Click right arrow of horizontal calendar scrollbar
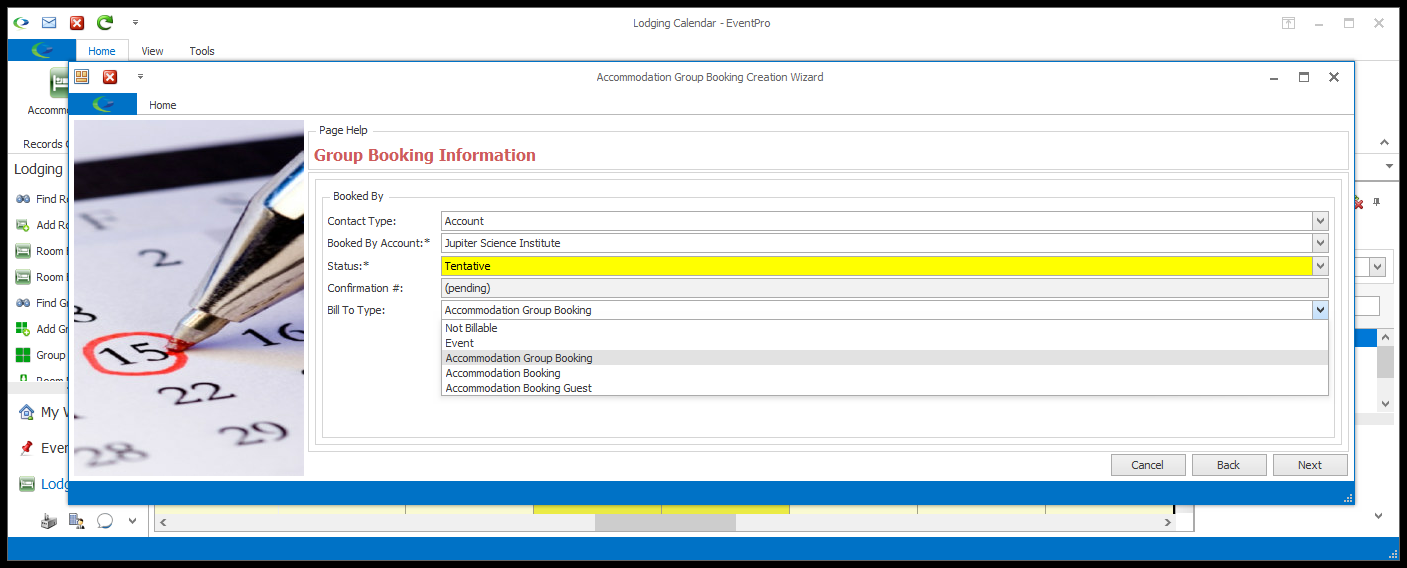Image resolution: width=1407 pixels, height=568 pixels. click(x=1167, y=522)
